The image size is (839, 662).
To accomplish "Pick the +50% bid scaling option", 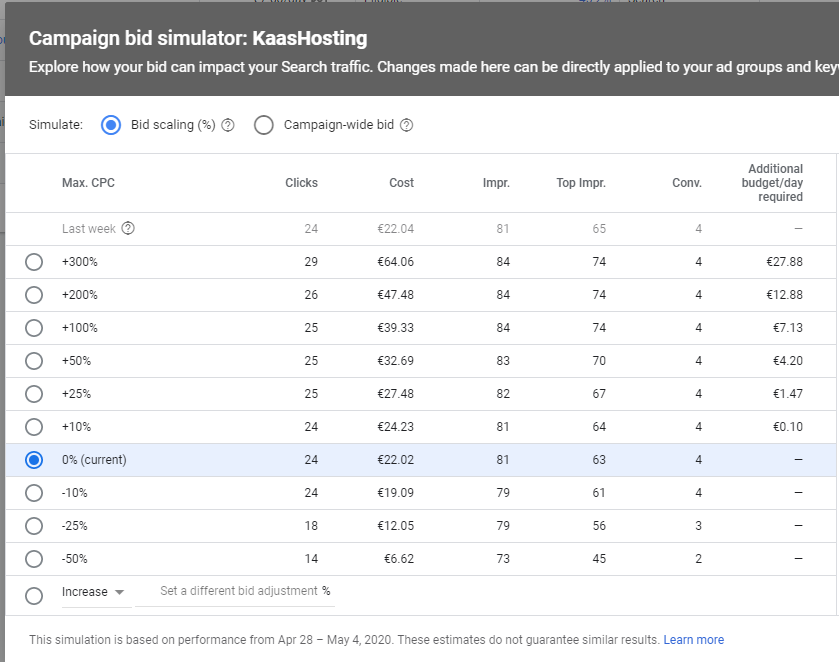I will 34,361.
